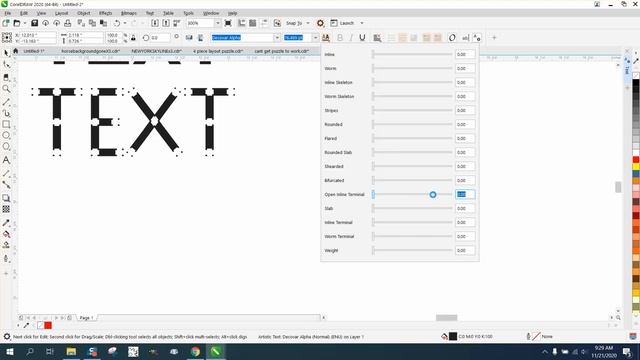Expand the Snap To dropdown

tap(308, 23)
